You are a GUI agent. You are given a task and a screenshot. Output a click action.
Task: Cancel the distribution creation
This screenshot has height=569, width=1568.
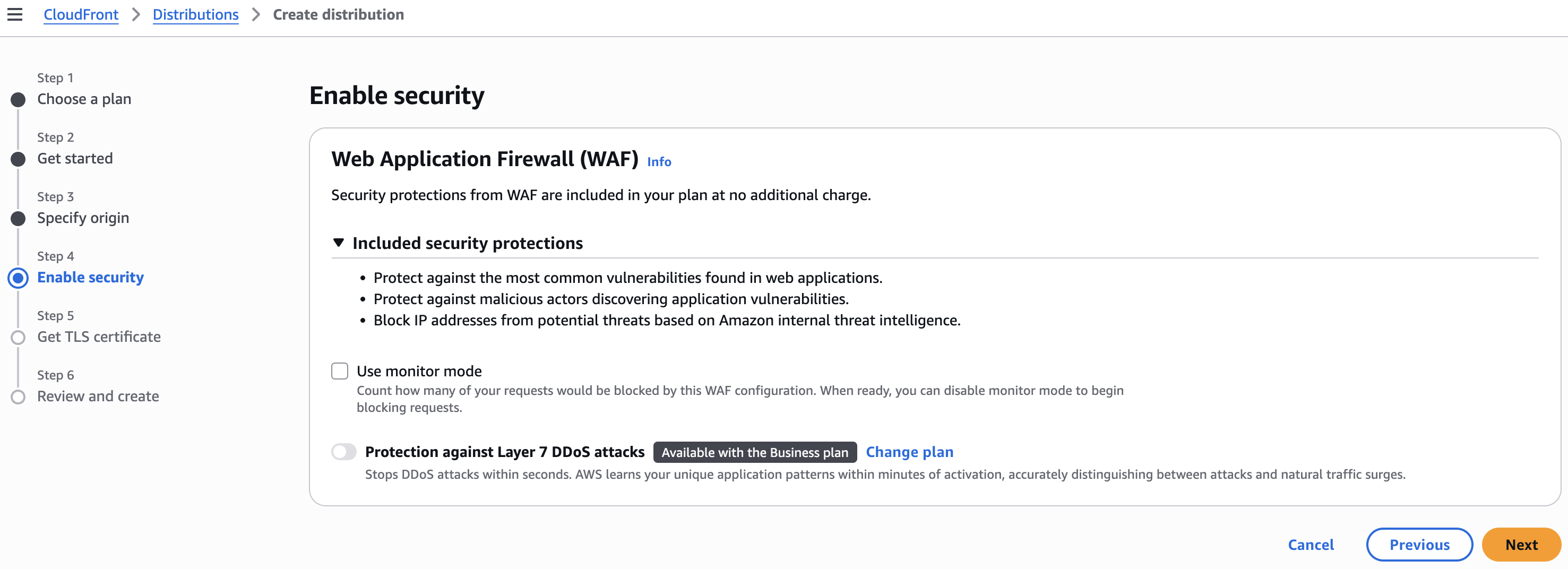tap(1311, 545)
